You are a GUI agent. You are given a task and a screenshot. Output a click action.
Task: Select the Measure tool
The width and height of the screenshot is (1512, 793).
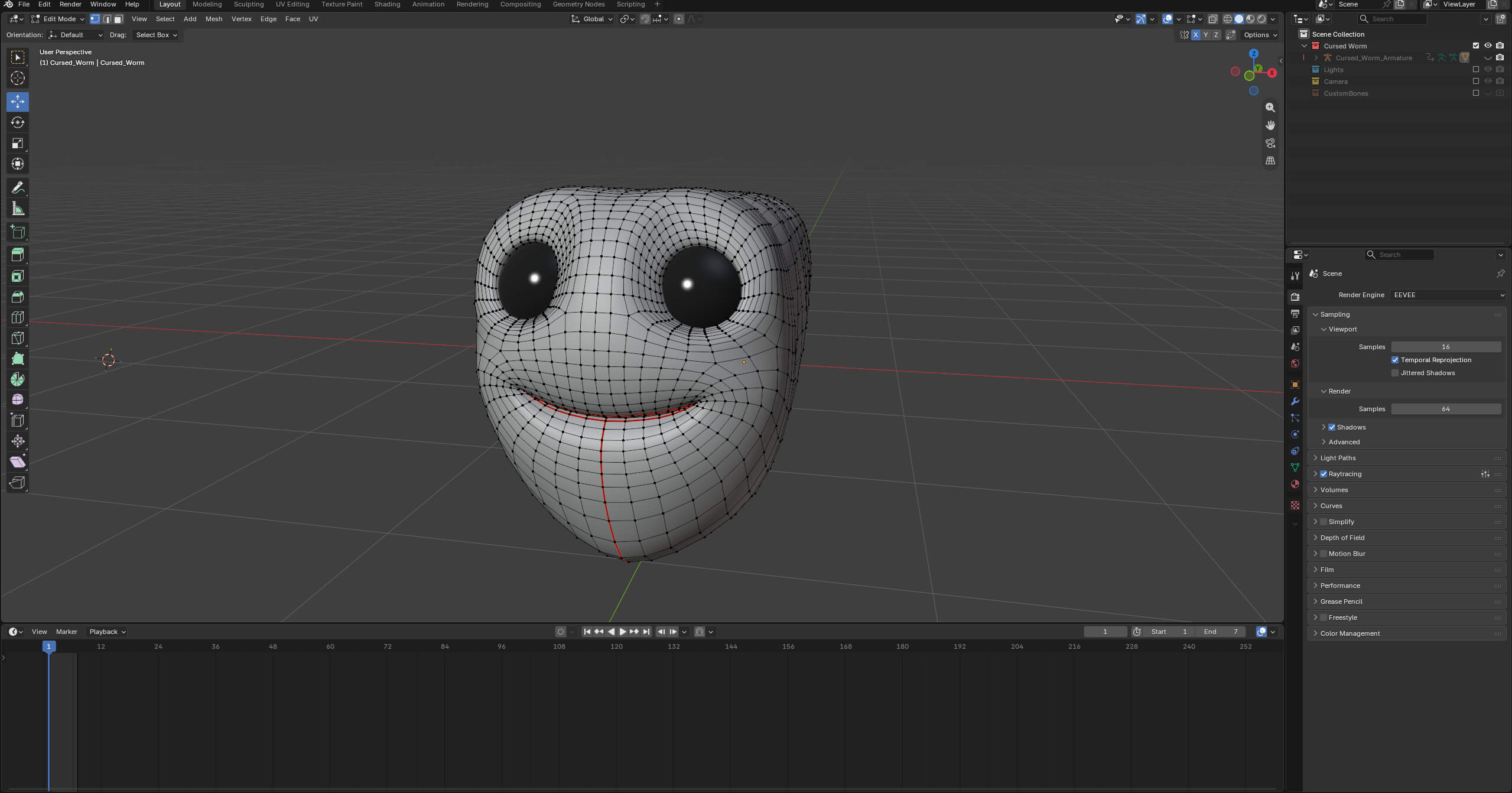[x=18, y=208]
